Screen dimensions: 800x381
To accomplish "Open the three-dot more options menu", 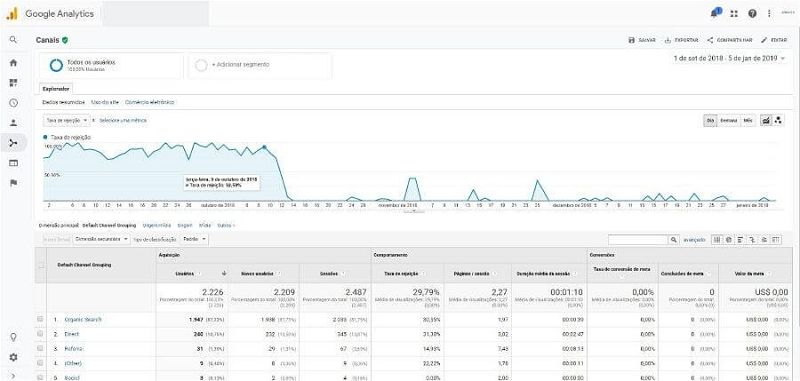I will [x=769, y=14].
